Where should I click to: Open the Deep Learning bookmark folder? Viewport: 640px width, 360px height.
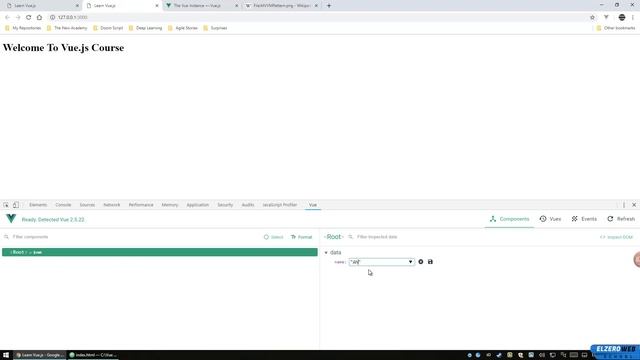[x=145, y=28]
